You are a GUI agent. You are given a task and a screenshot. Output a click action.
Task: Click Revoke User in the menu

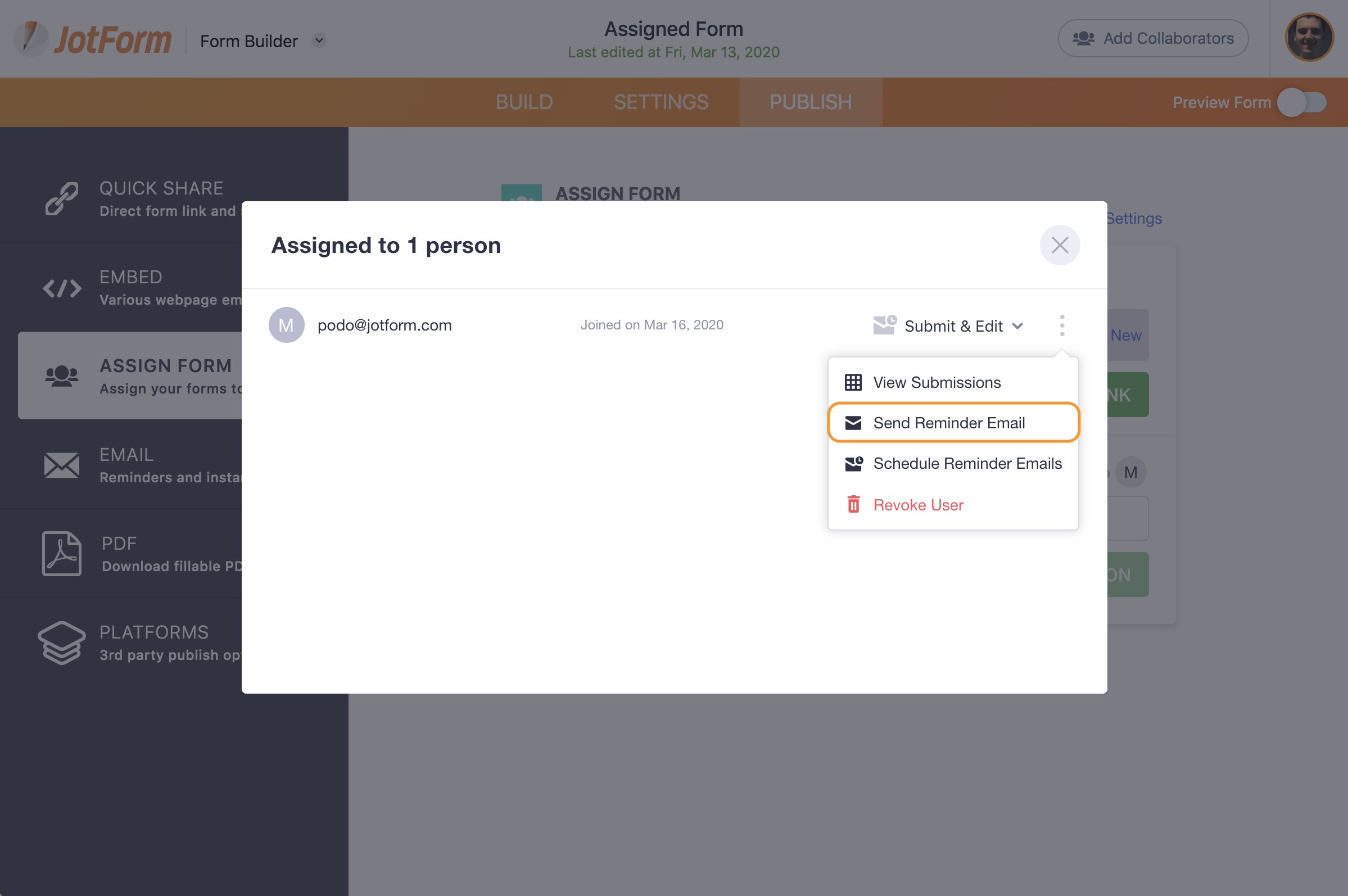pos(918,505)
